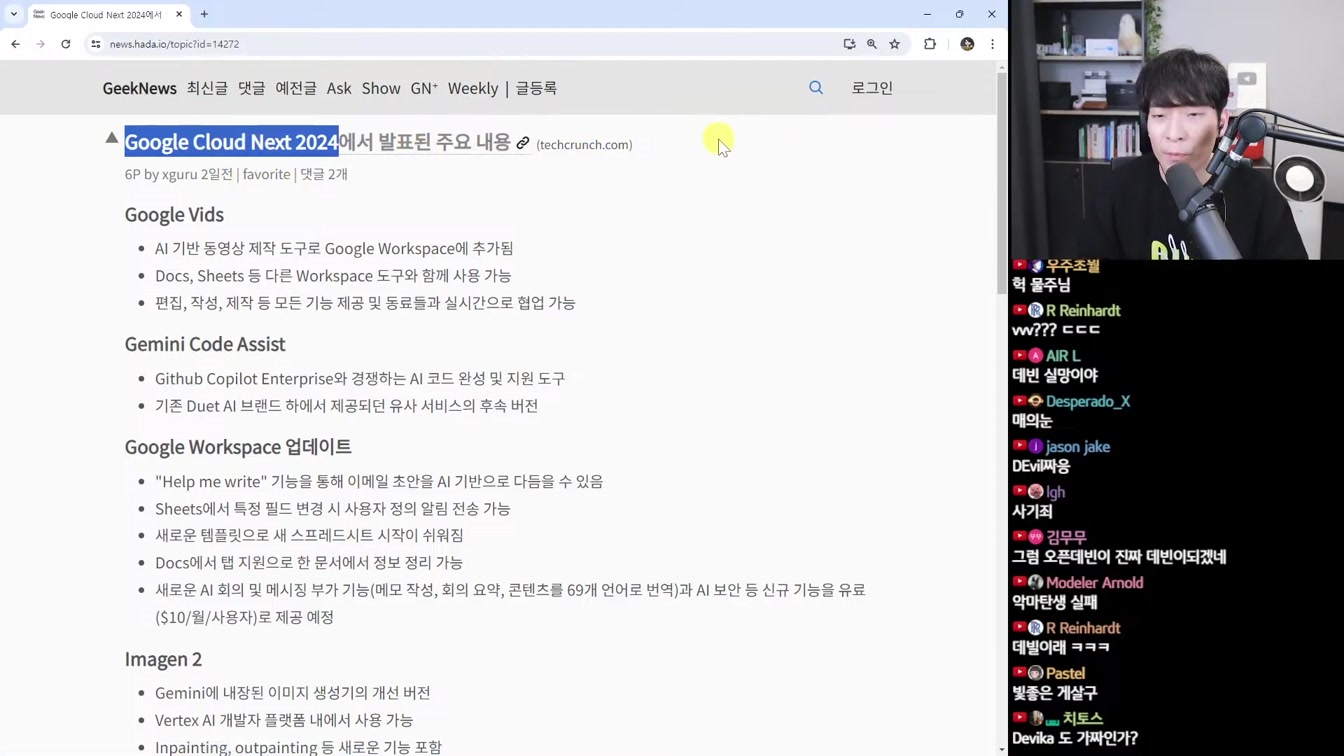The width and height of the screenshot is (1344, 756).
Task: Bookmark this page with star icon
Action: (x=895, y=44)
